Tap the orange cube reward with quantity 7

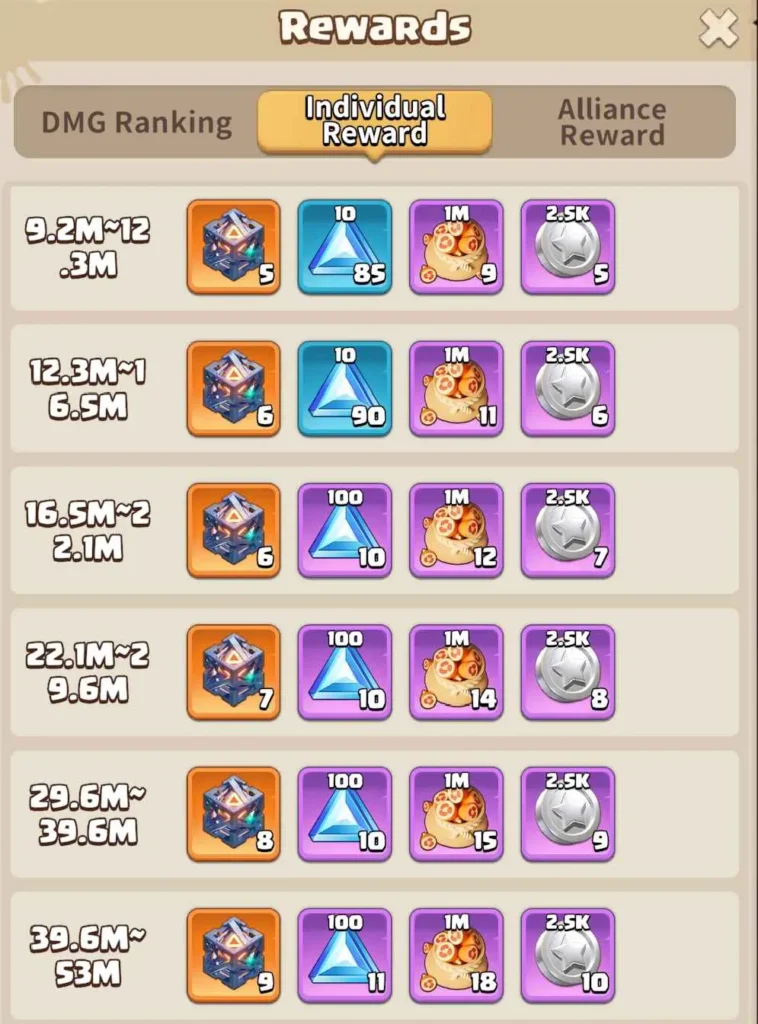pos(234,672)
